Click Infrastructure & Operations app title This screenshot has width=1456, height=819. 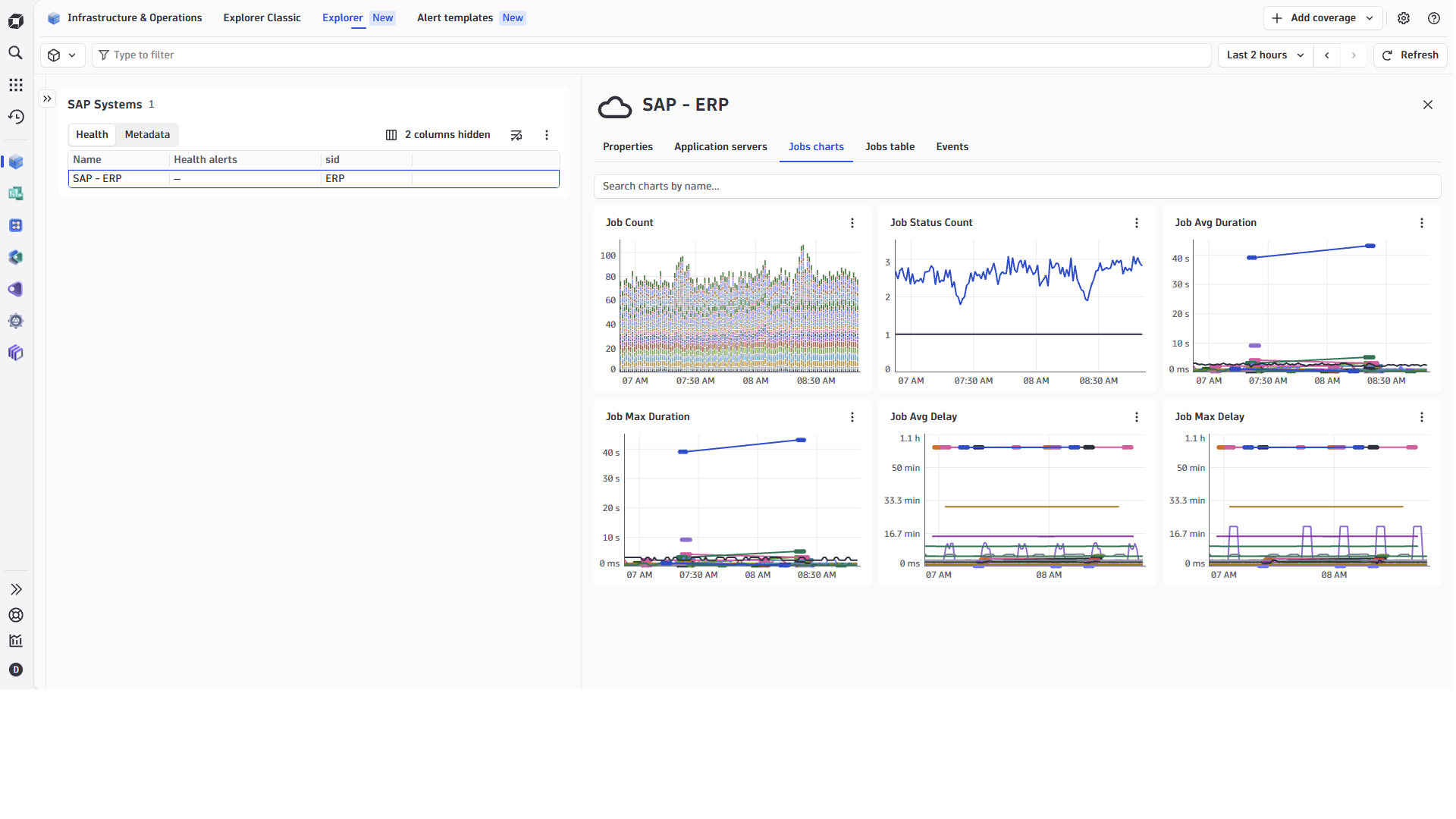(x=125, y=18)
